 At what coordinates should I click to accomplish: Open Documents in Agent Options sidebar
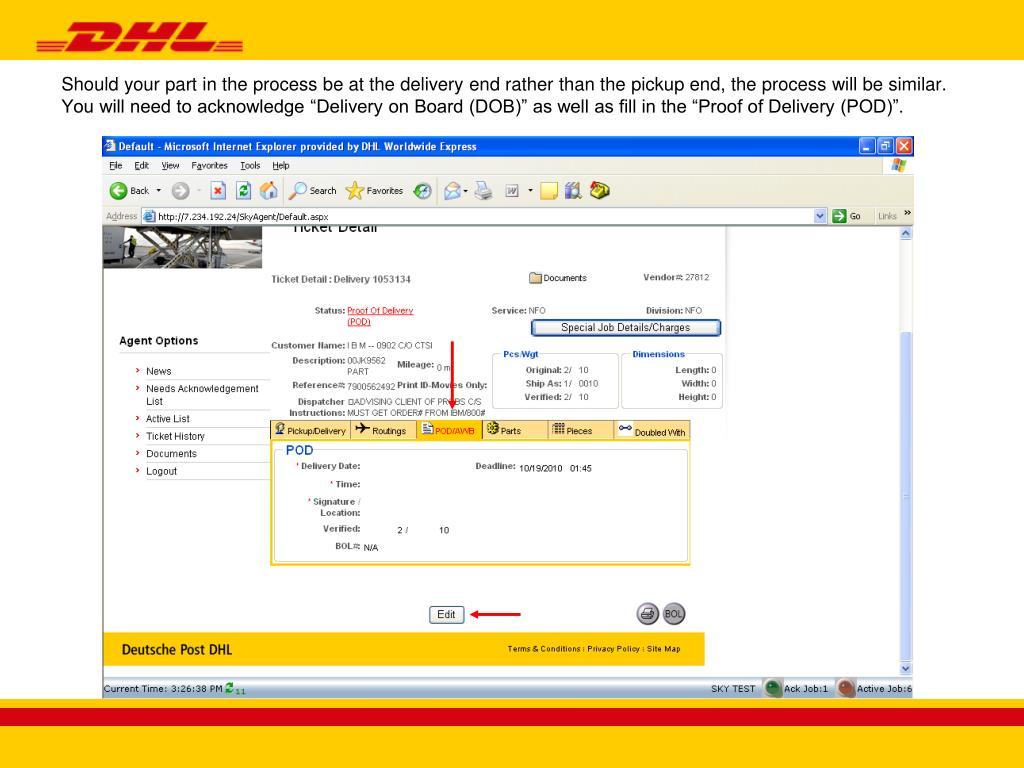coord(171,453)
